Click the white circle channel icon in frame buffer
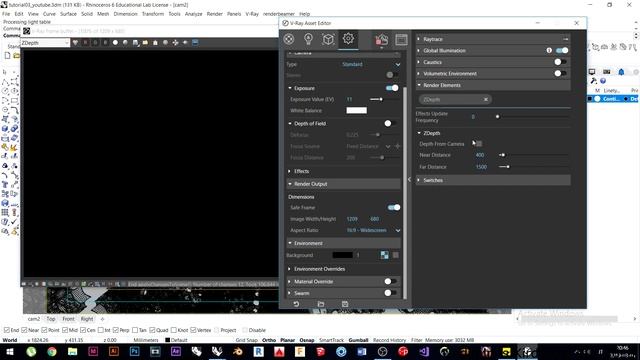The image size is (640, 360). (x=115, y=42)
